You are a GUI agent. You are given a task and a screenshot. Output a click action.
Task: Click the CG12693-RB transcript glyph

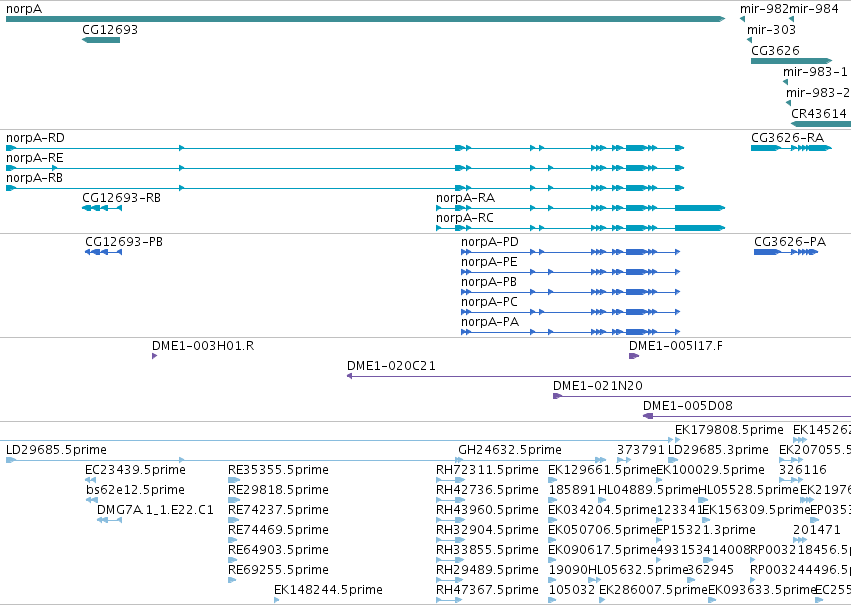point(102,208)
